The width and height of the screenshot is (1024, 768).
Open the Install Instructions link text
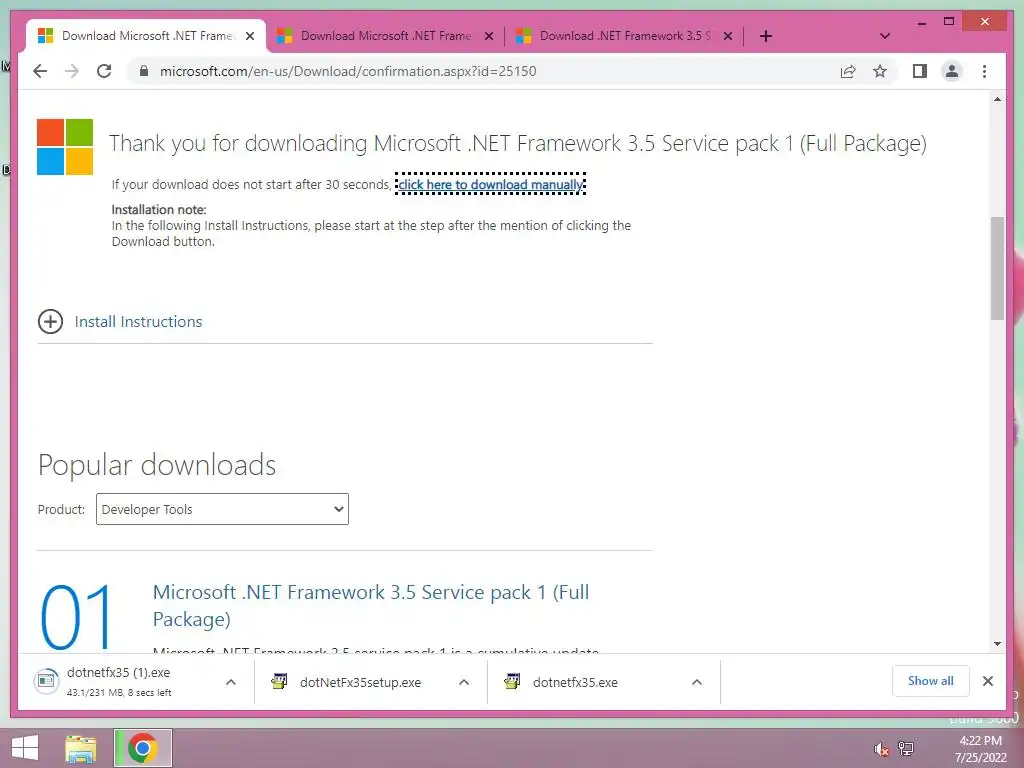pos(138,321)
